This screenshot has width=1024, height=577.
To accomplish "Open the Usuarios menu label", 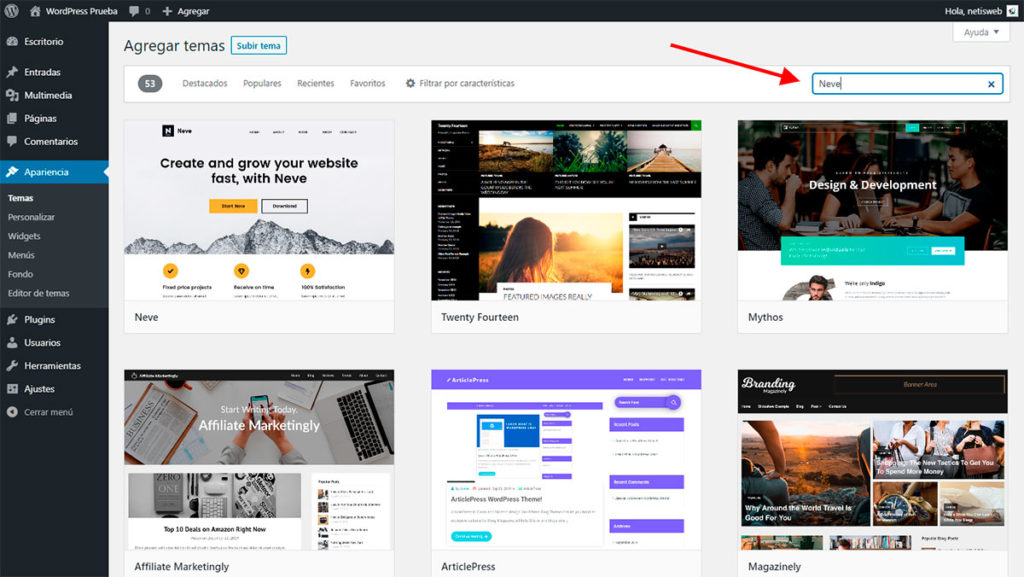I will (42, 343).
